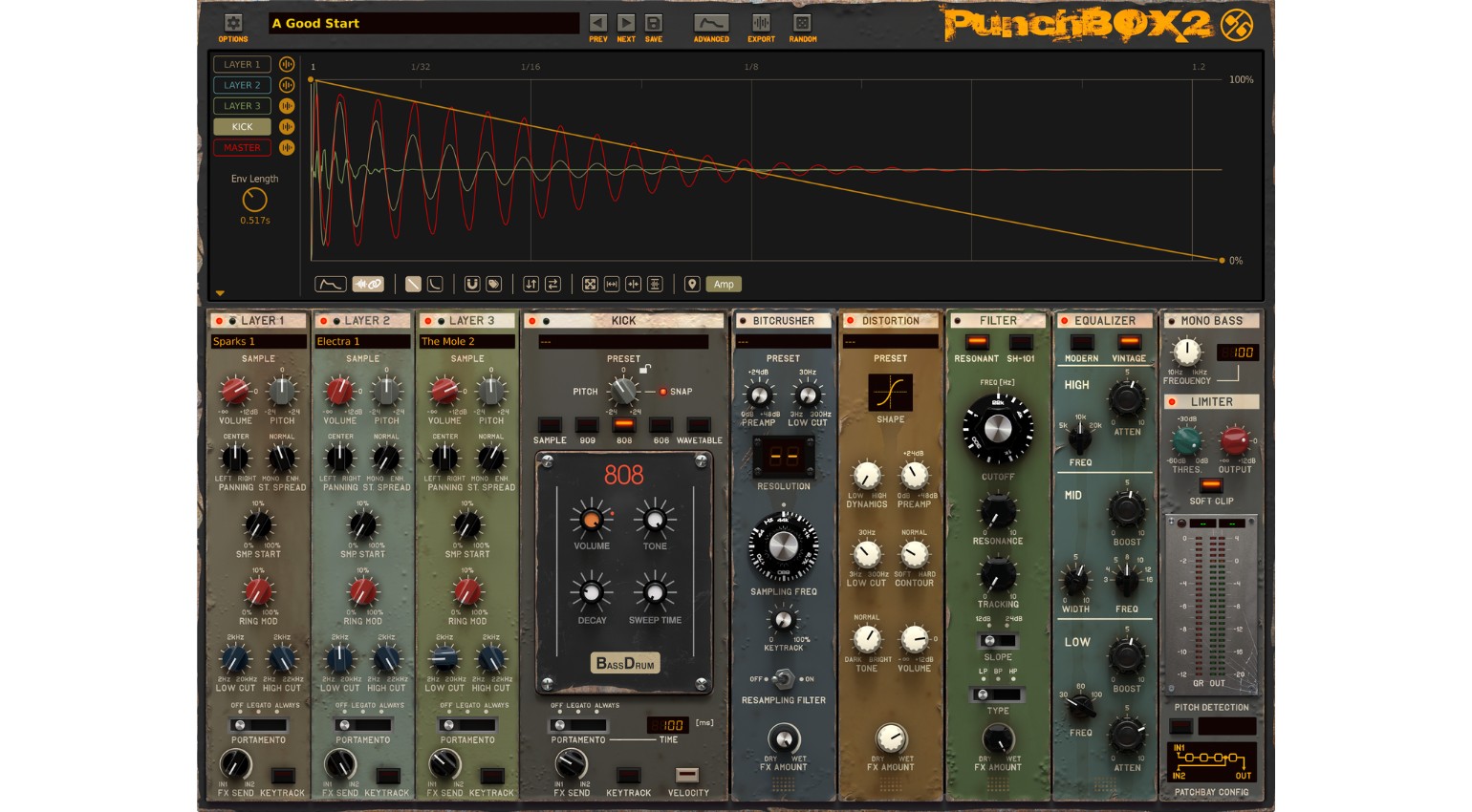Open the preset name A Good Start
1472x812 pixels.
(423, 23)
